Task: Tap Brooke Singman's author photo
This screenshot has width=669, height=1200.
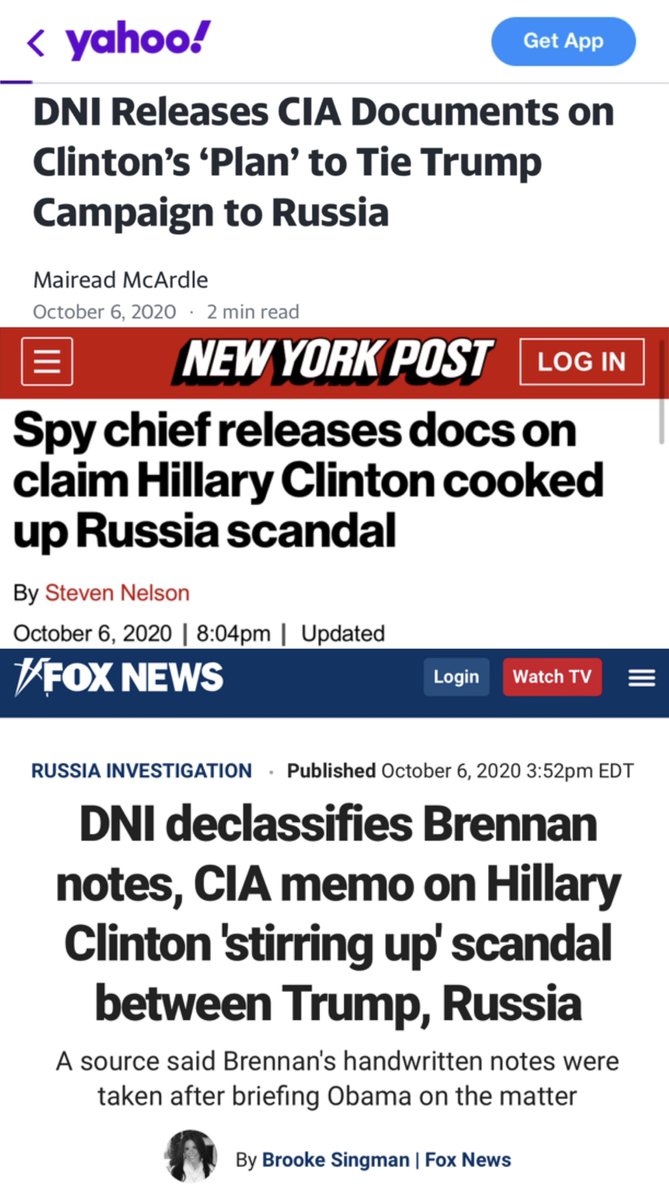Action: click(190, 1159)
